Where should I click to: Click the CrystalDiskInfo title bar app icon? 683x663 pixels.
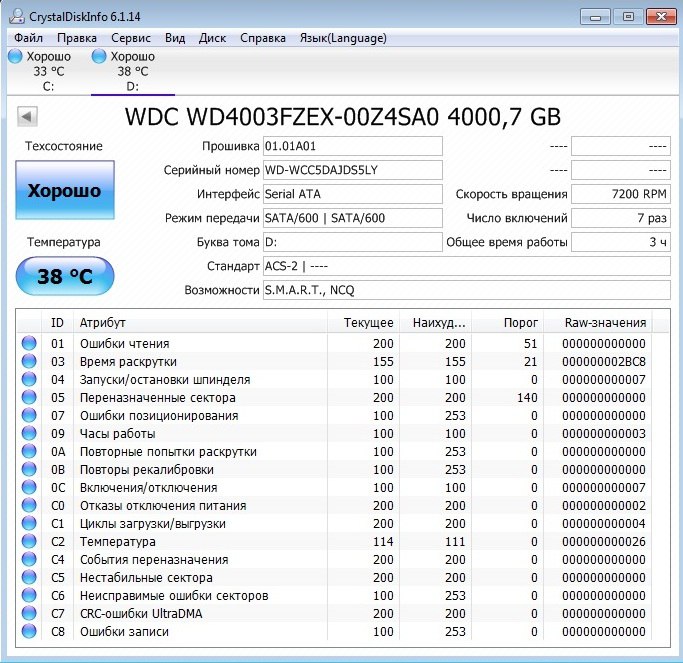(14, 16)
